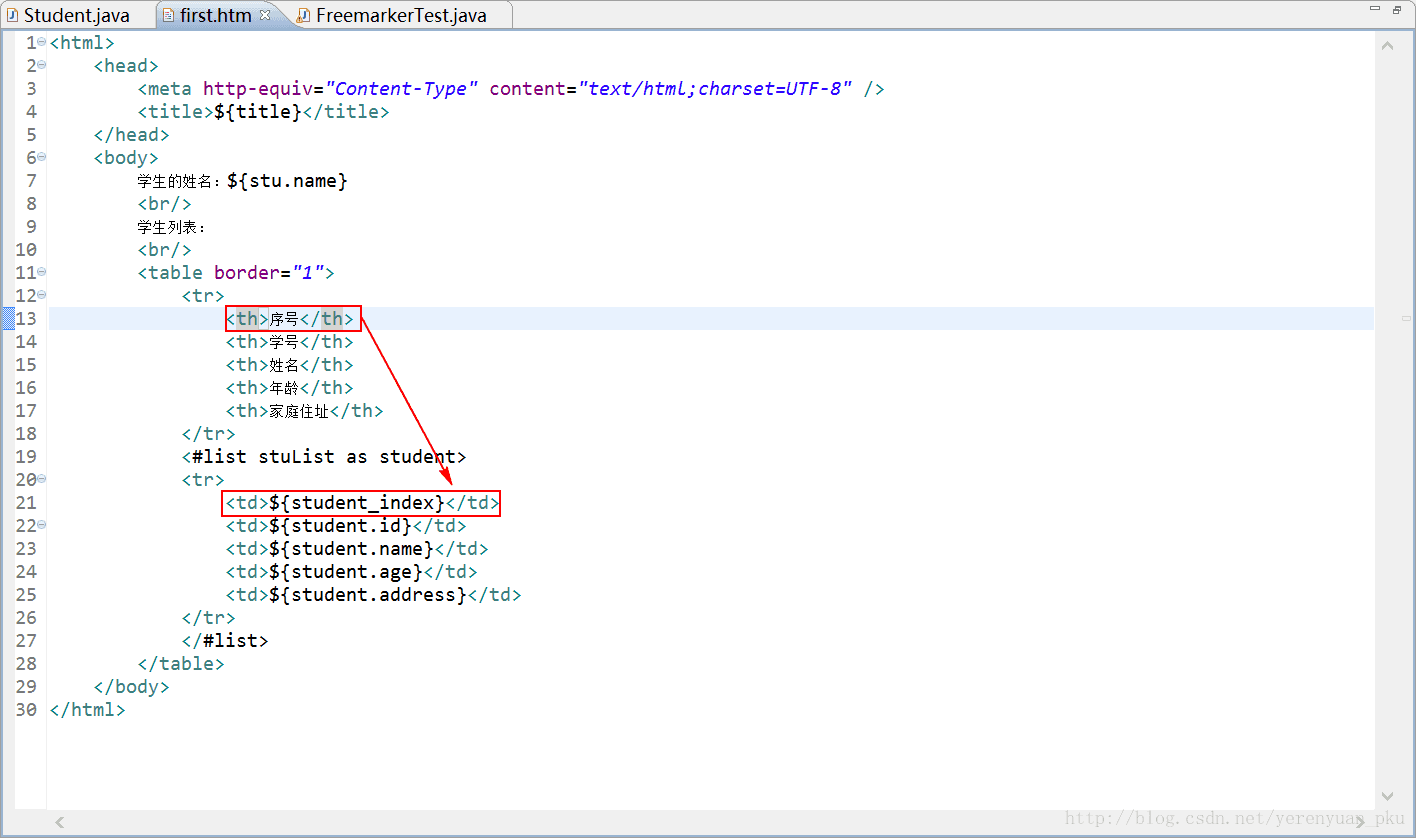Maximize the editor area
Image resolution: width=1416 pixels, height=838 pixels.
1397,9
